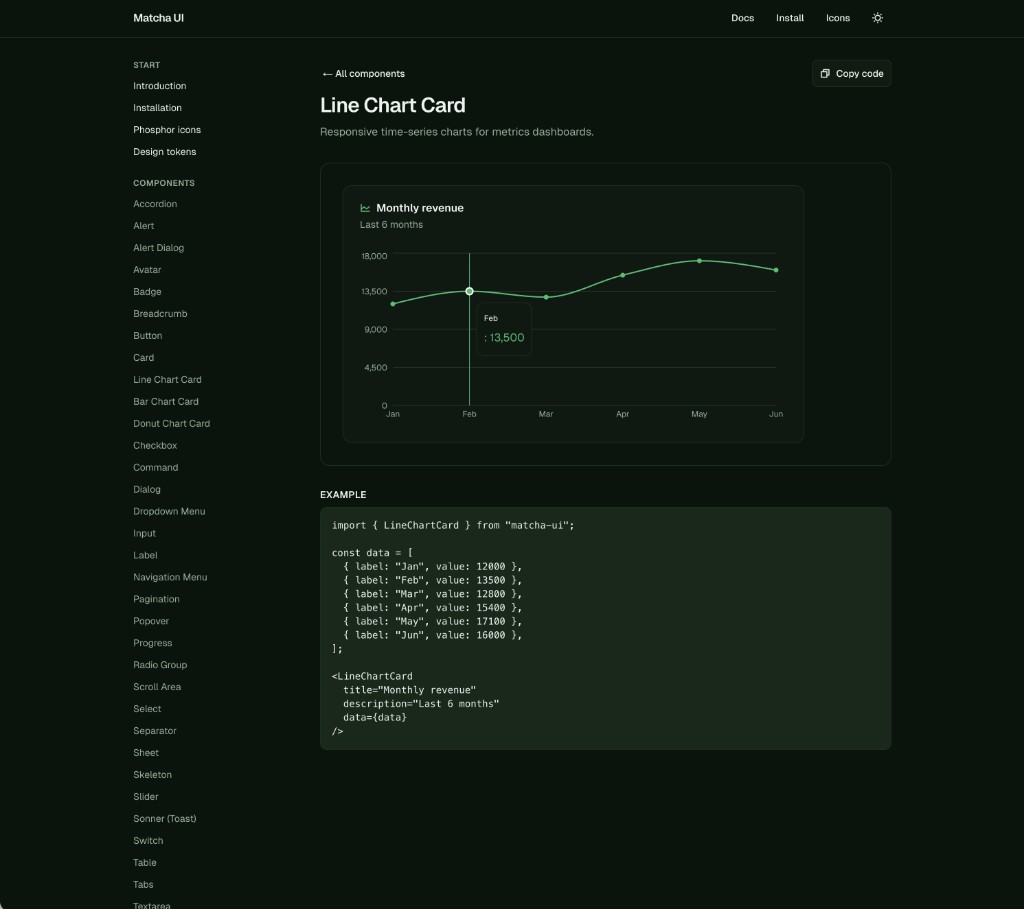The width and height of the screenshot is (1024, 909).
Task: Open the Bar Chart Card component
Action: pos(165,401)
